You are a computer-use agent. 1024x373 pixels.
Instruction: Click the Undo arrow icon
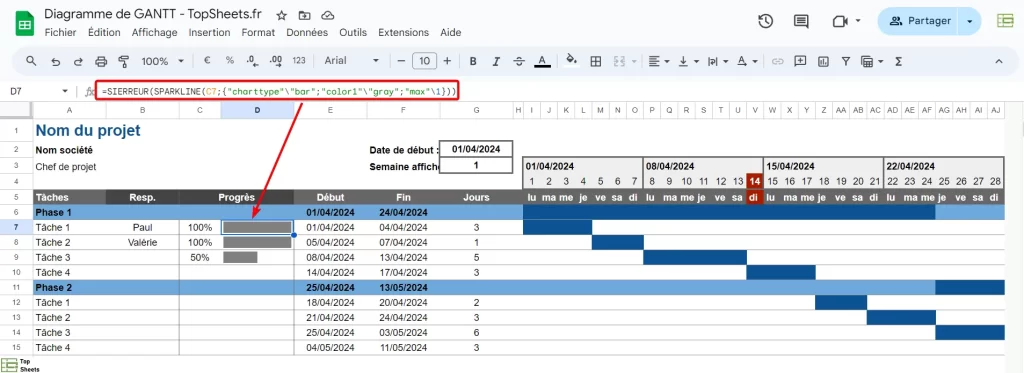pyautogui.click(x=56, y=61)
